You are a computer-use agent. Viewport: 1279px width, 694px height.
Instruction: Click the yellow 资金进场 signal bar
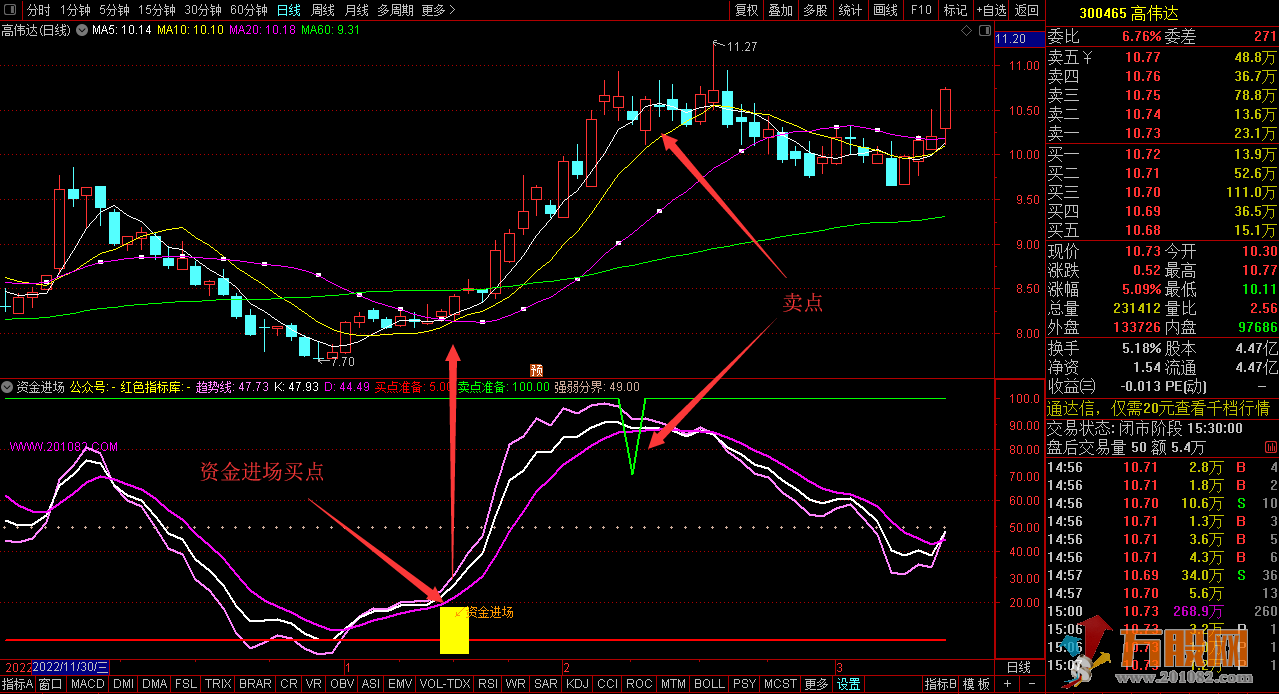[454, 630]
